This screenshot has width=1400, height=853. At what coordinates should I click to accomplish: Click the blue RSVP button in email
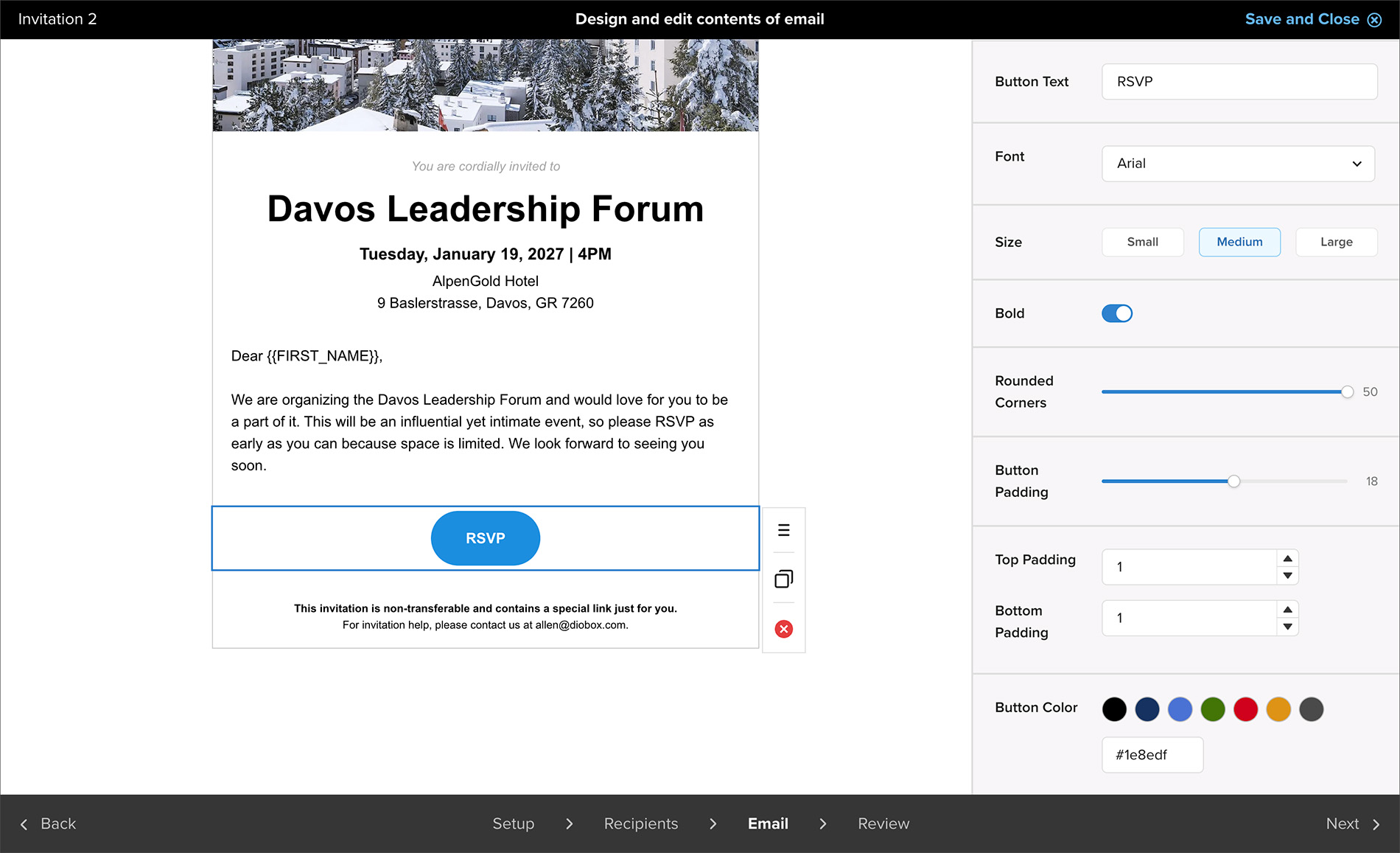pyautogui.click(x=486, y=538)
